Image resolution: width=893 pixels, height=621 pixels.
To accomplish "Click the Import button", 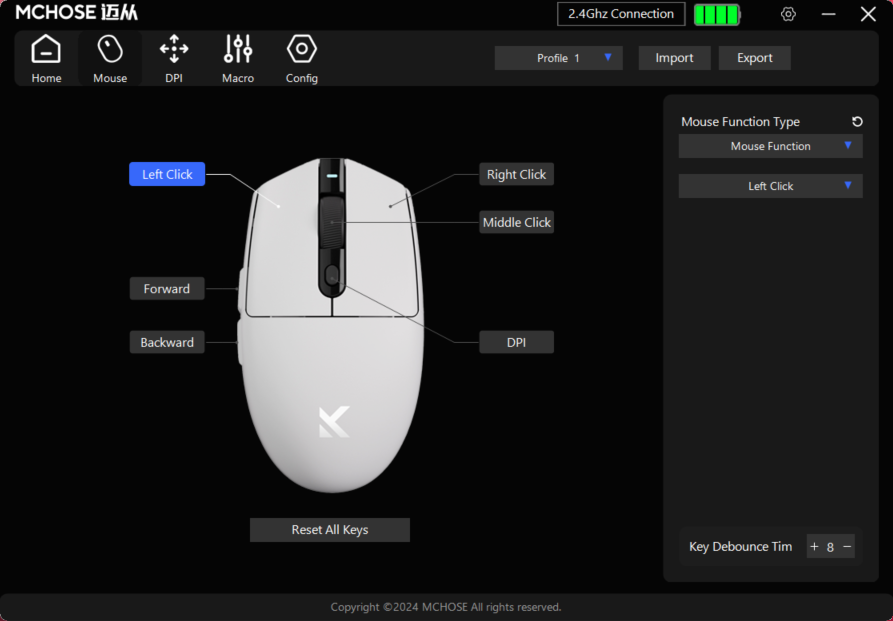I will pos(674,58).
